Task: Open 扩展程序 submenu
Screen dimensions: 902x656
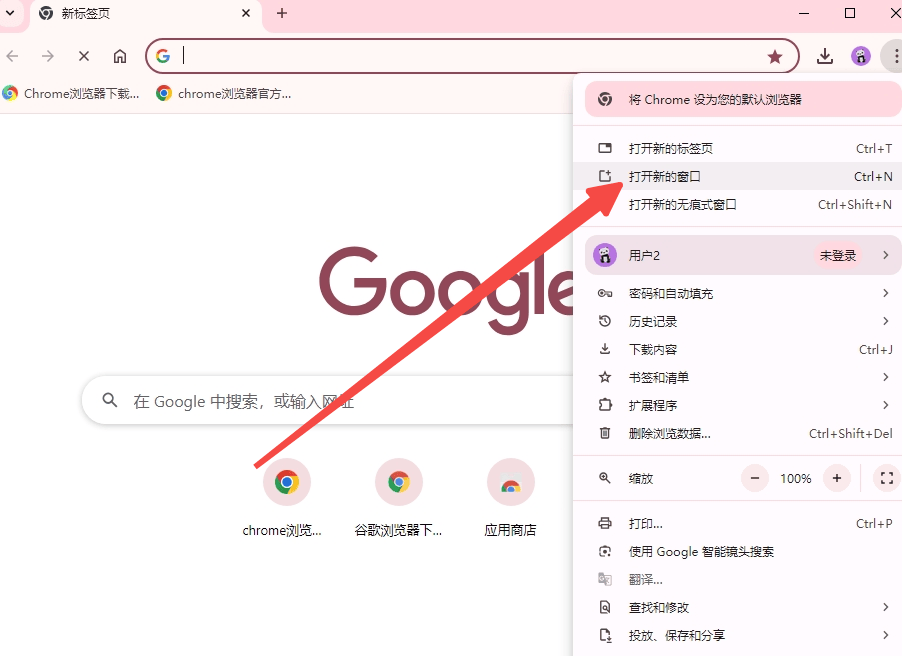Action: [737, 405]
